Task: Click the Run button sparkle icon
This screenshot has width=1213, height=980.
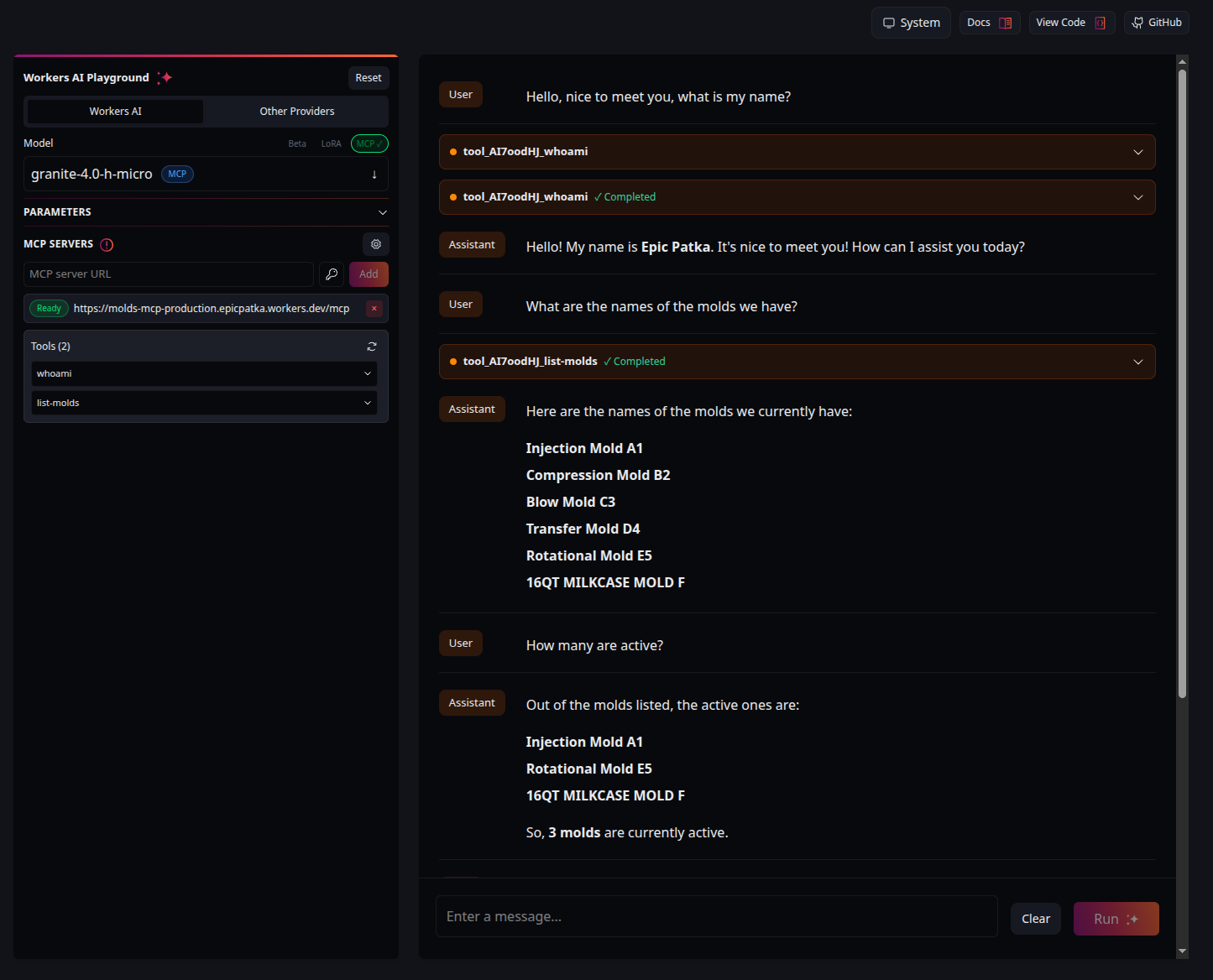Action: coord(1132,920)
